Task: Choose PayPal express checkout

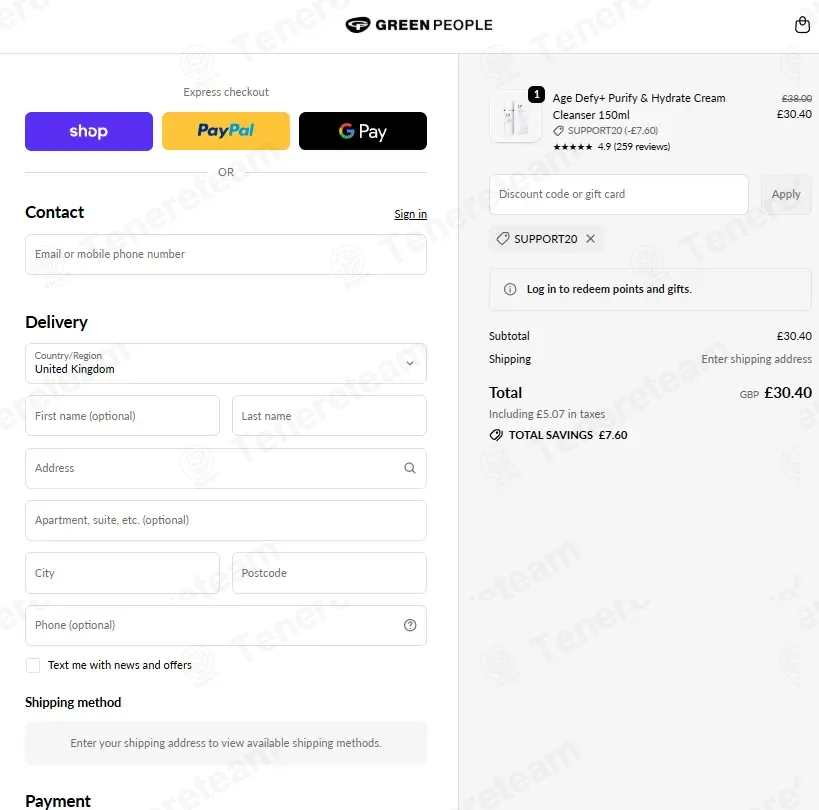Action: click(226, 131)
